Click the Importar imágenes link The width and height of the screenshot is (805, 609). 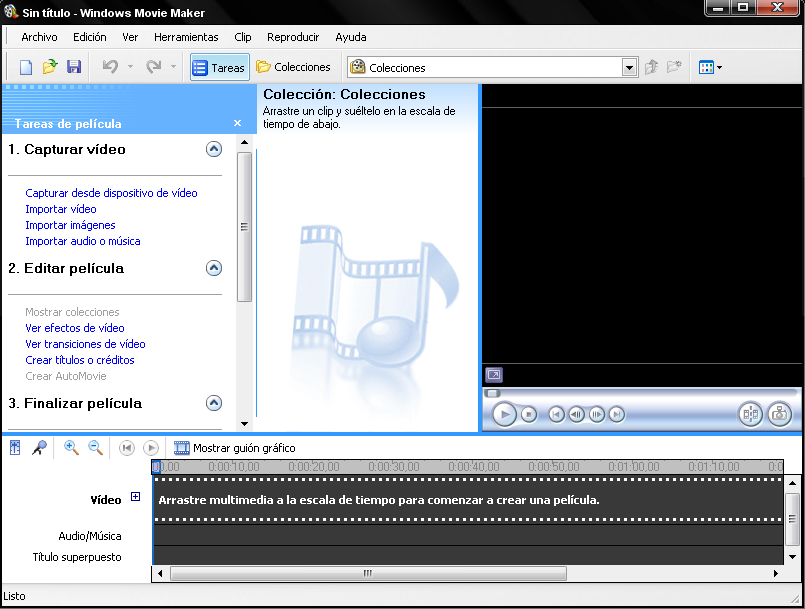(70, 225)
